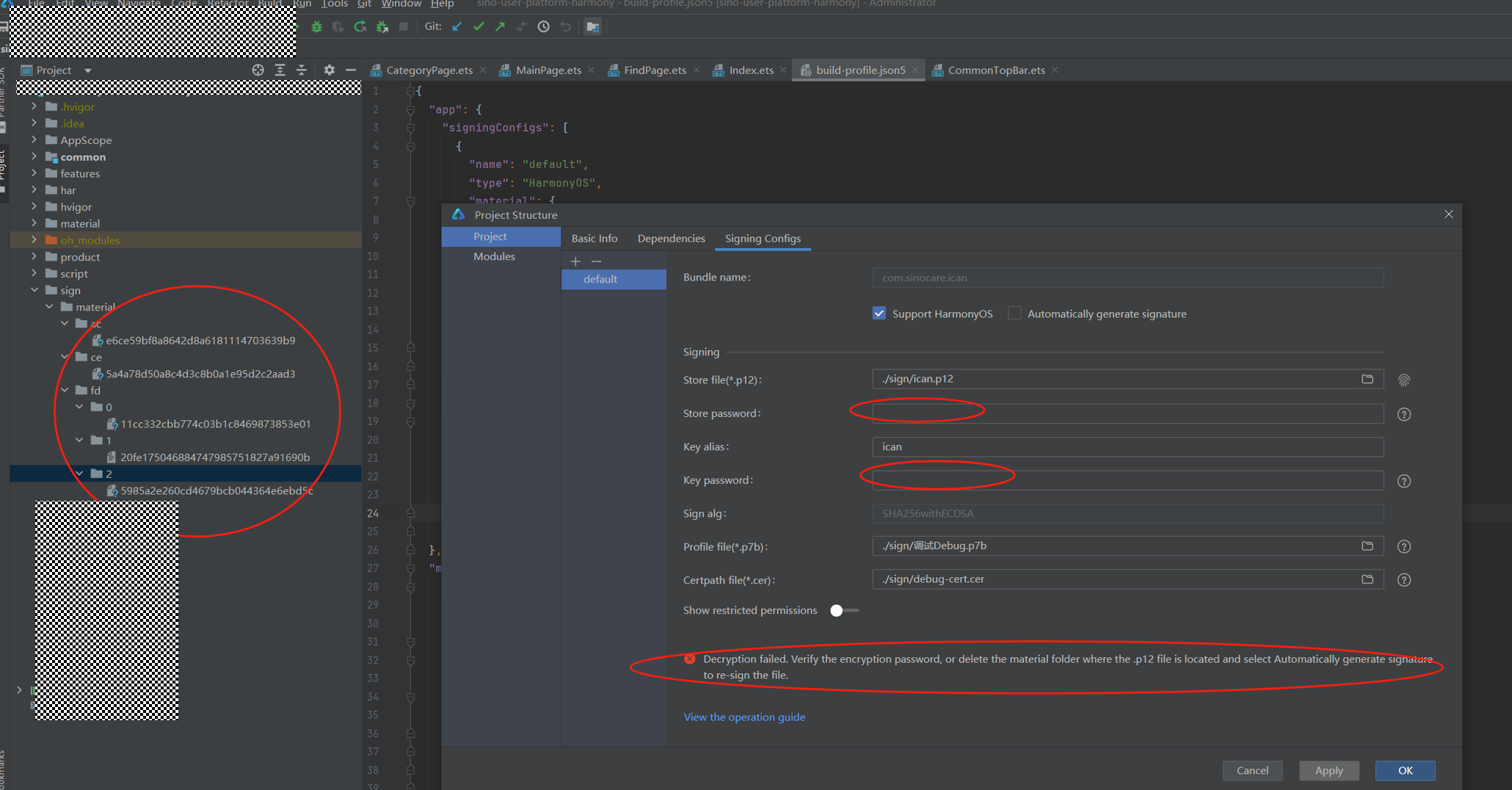Close the FindPage.ets tab
The width and height of the screenshot is (1512, 790).
tap(696, 70)
